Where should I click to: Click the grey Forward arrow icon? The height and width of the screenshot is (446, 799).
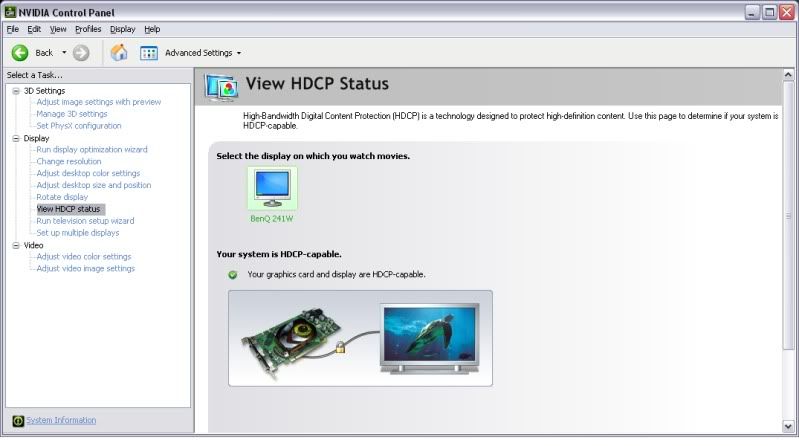pyautogui.click(x=81, y=53)
